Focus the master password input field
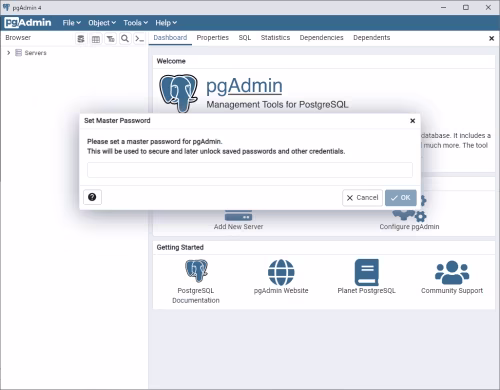This screenshot has height=390, width=500. point(250,170)
